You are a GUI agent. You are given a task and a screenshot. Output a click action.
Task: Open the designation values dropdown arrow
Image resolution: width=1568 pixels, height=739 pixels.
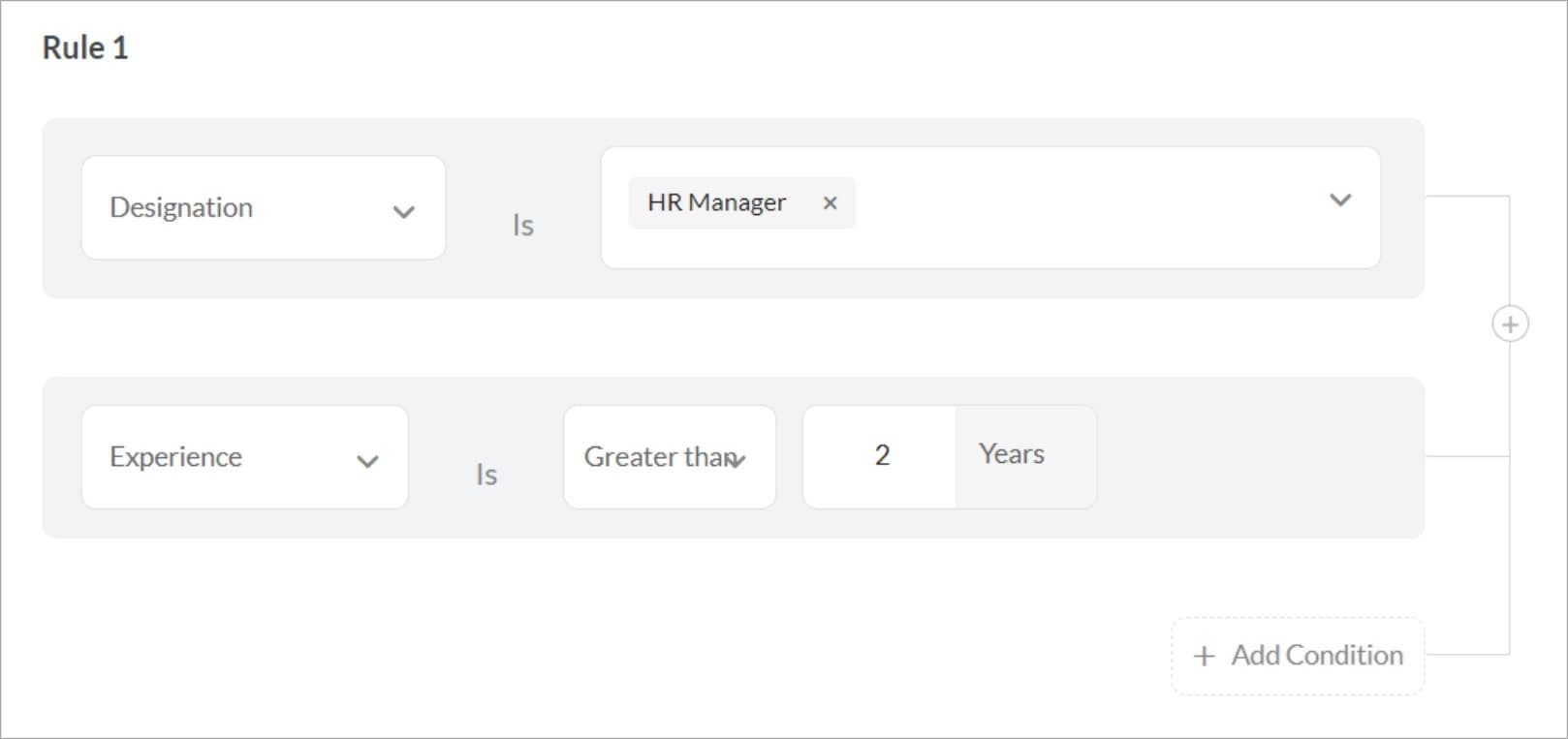tap(1340, 200)
